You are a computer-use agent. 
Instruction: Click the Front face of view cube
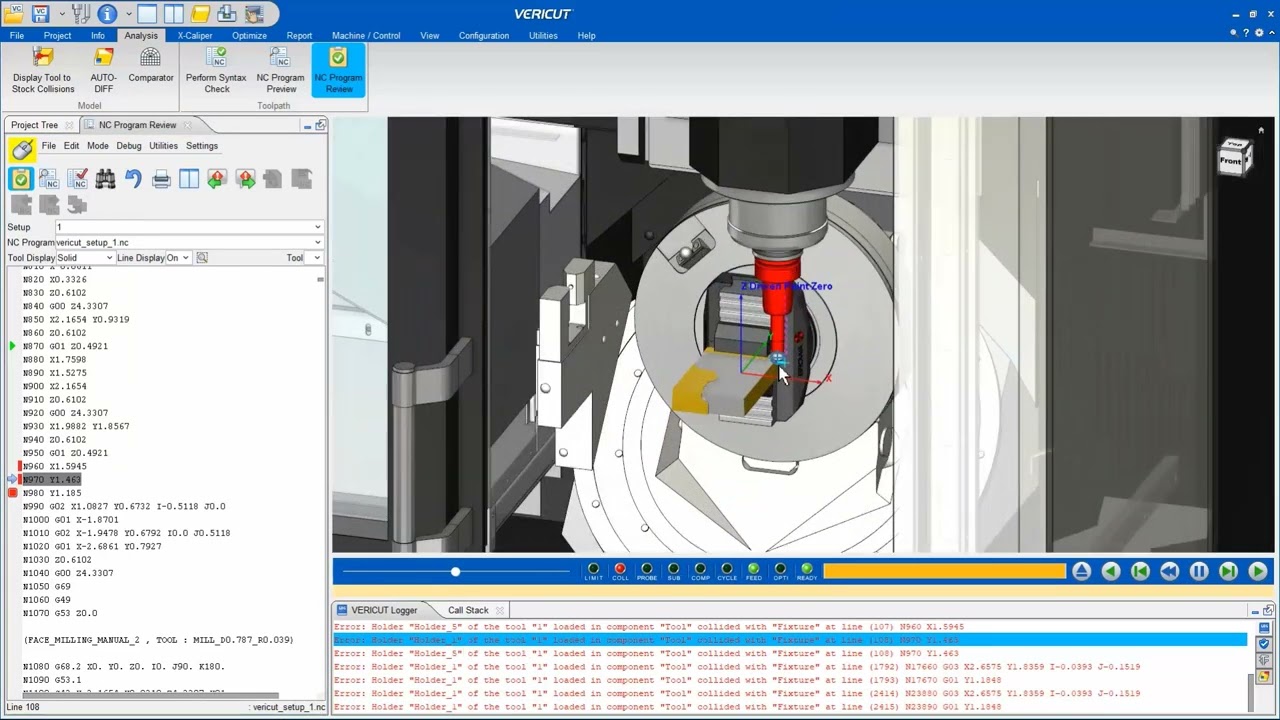pyautogui.click(x=1230, y=161)
